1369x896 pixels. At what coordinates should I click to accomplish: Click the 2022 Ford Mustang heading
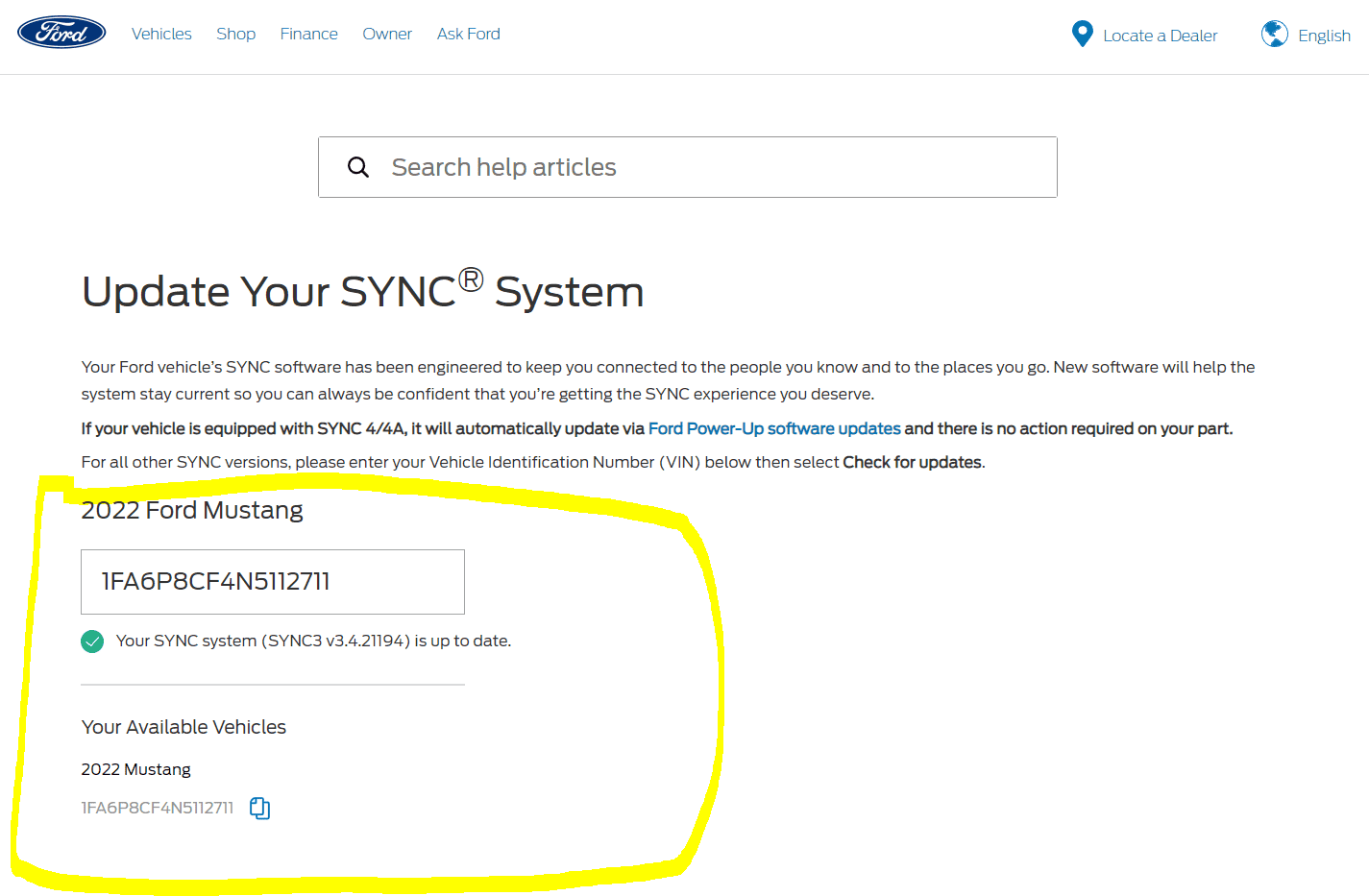[192, 510]
